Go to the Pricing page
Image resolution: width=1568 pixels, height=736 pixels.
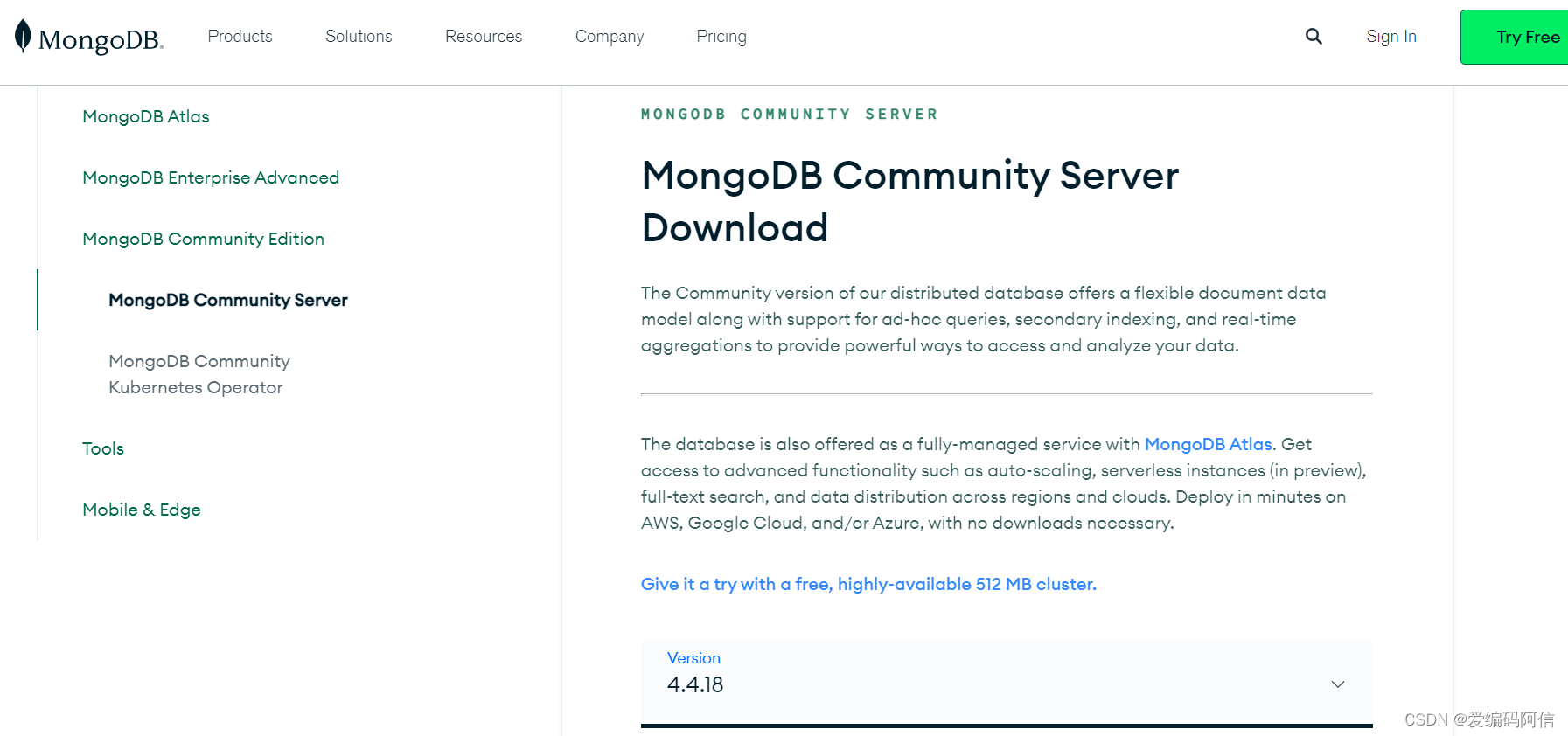coord(721,37)
